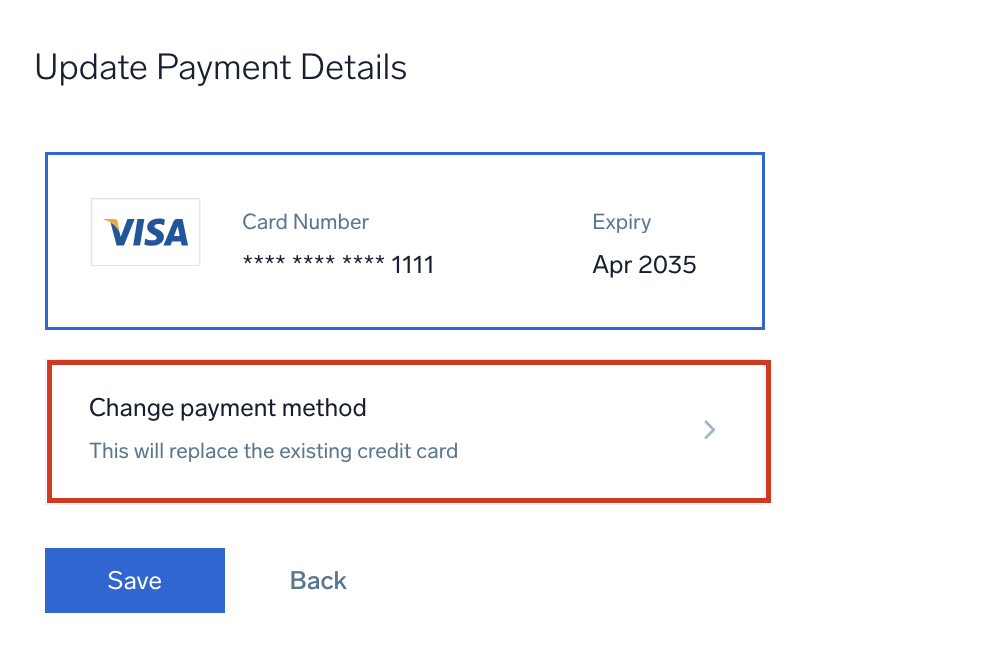Click the Back link
This screenshot has height=660, width=994.
click(317, 580)
